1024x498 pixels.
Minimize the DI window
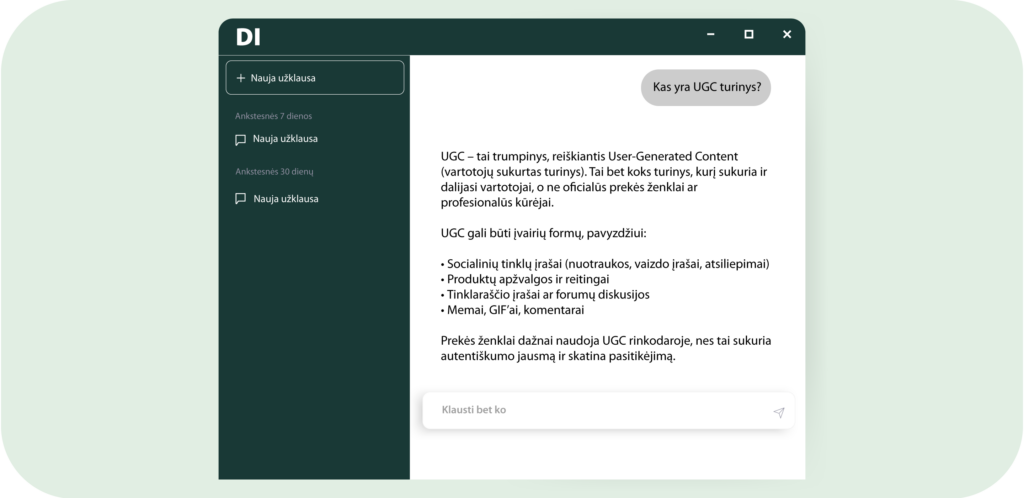tap(711, 35)
